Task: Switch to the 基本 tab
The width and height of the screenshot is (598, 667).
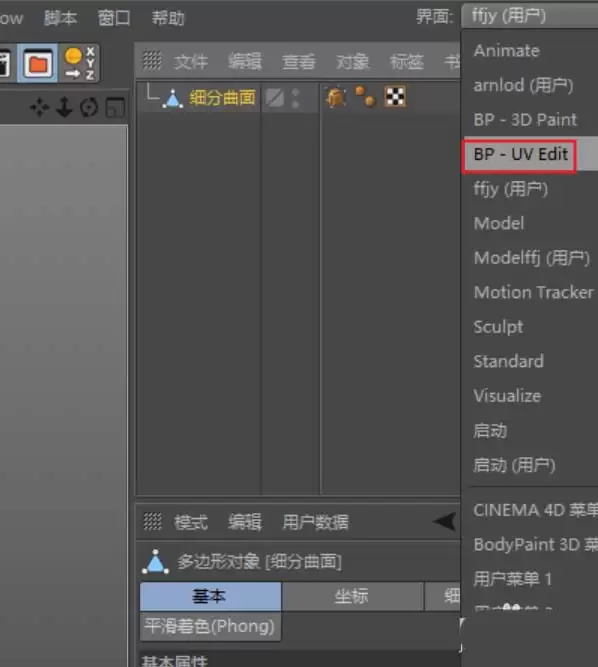Action: (211, 596)
